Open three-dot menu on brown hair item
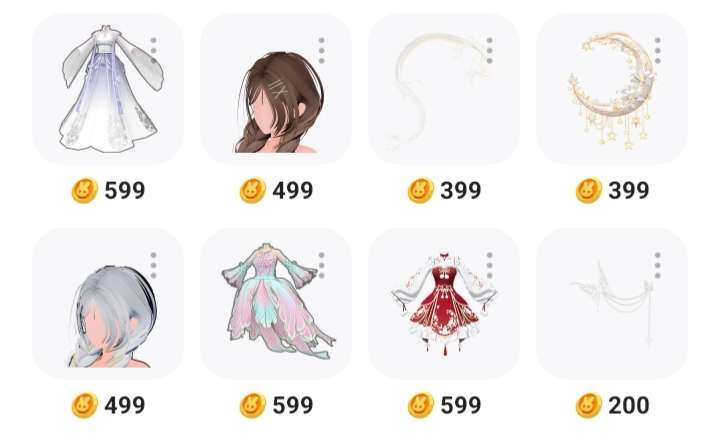 click(321, 51)
